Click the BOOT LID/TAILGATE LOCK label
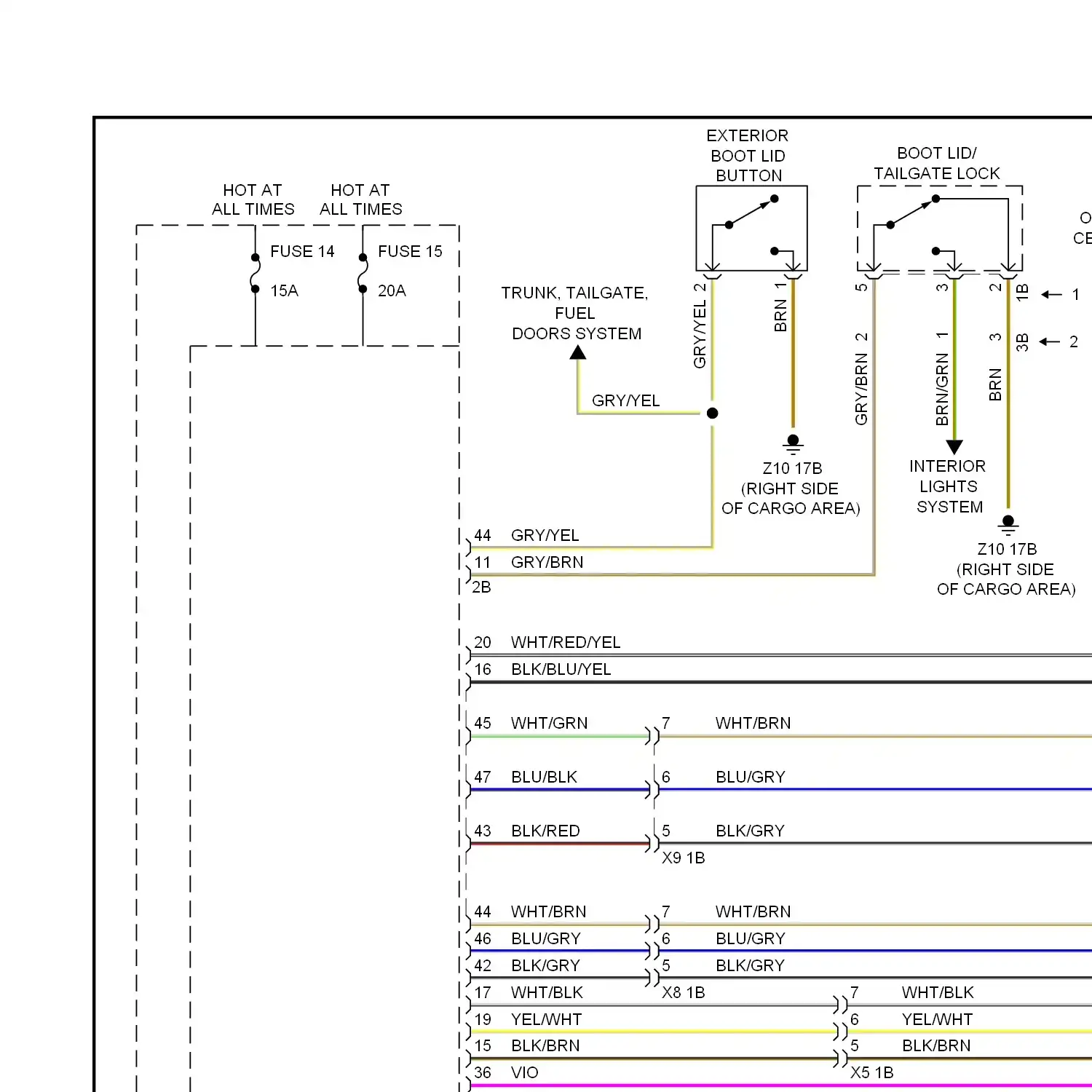 click(x=937, y=163)
